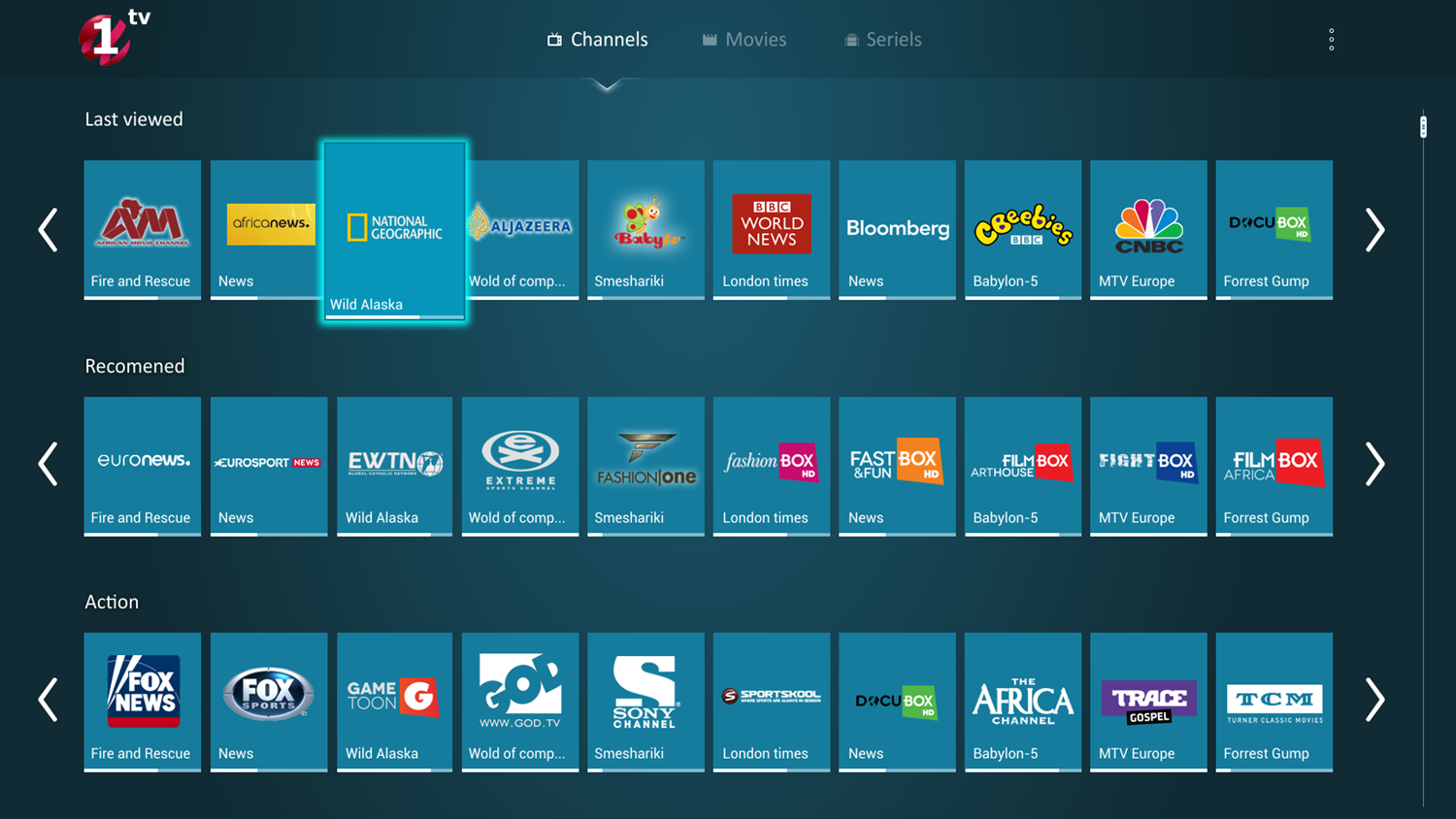
Task: Switch to the Movies tab
Action: pyautogui.click(x=745, y=40)
